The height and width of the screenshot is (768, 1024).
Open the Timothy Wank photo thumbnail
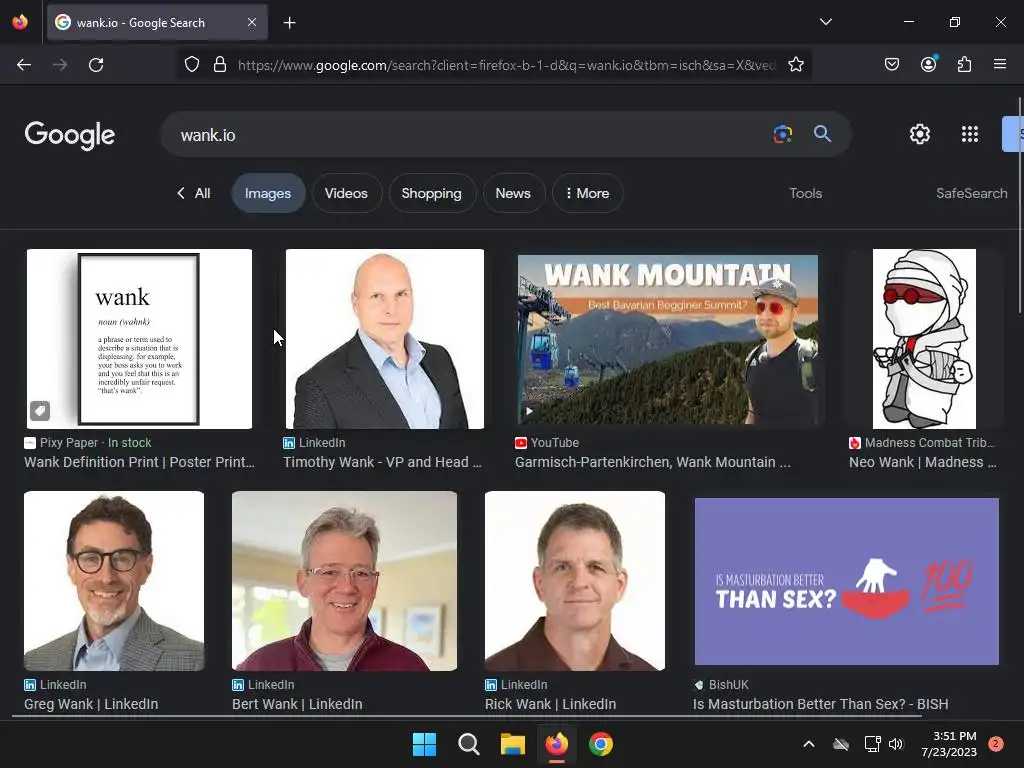[x=385, y=339]
